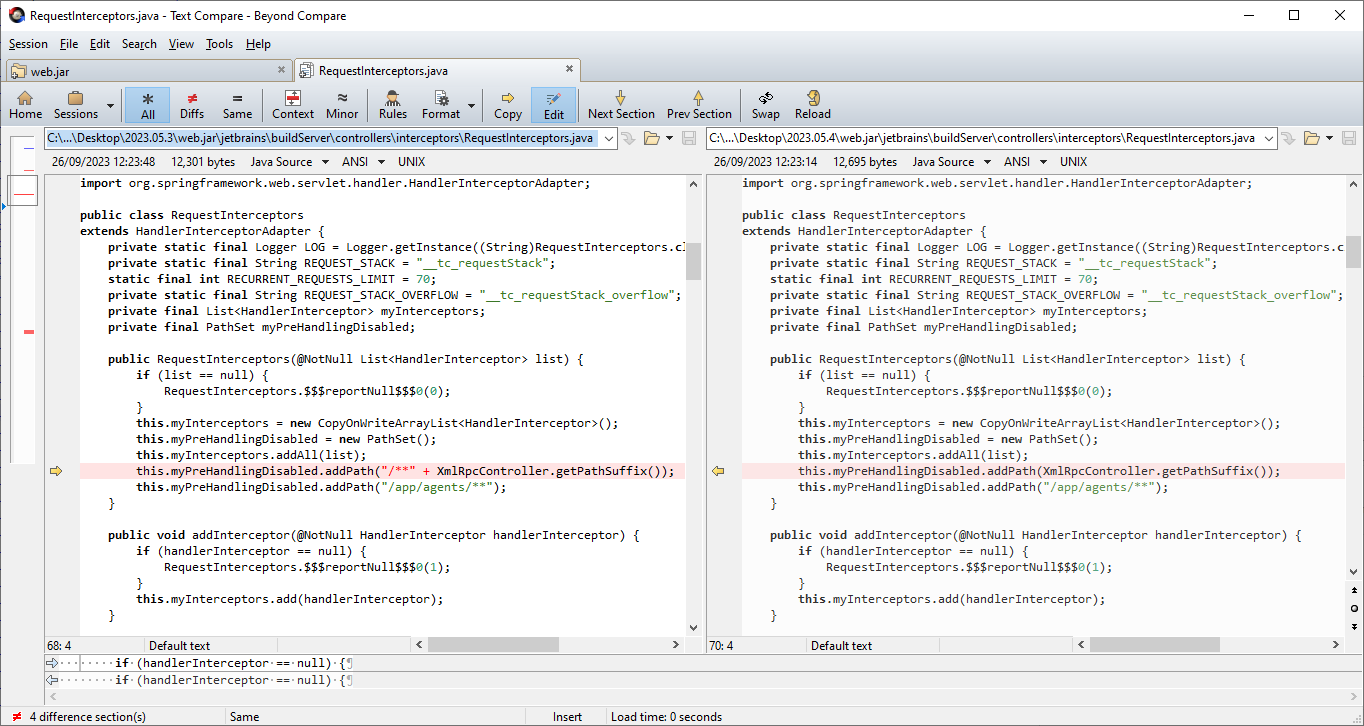
Task: Open the File menu
Action: [68, 44]
